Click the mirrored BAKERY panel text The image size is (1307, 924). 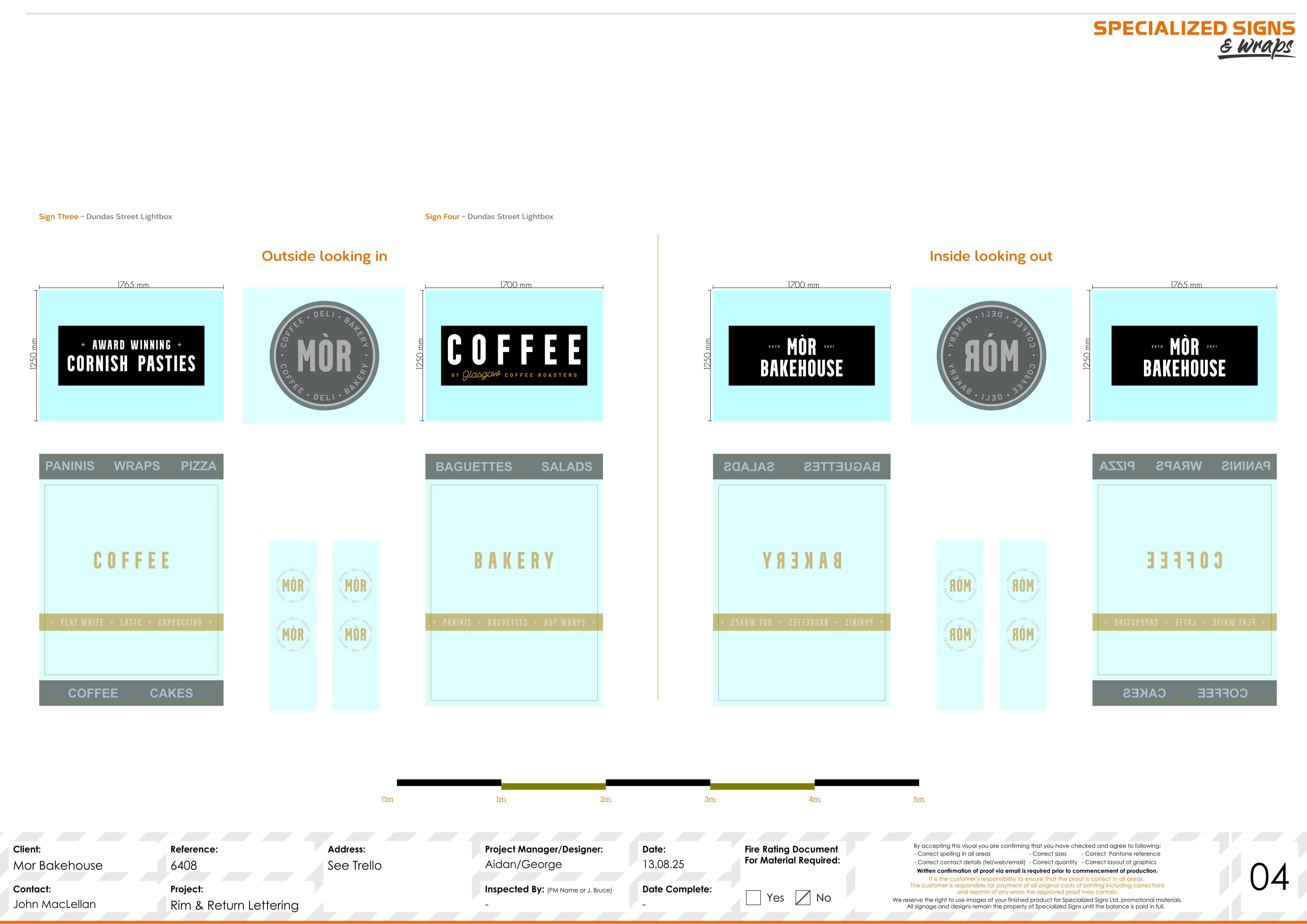point(802,560)
